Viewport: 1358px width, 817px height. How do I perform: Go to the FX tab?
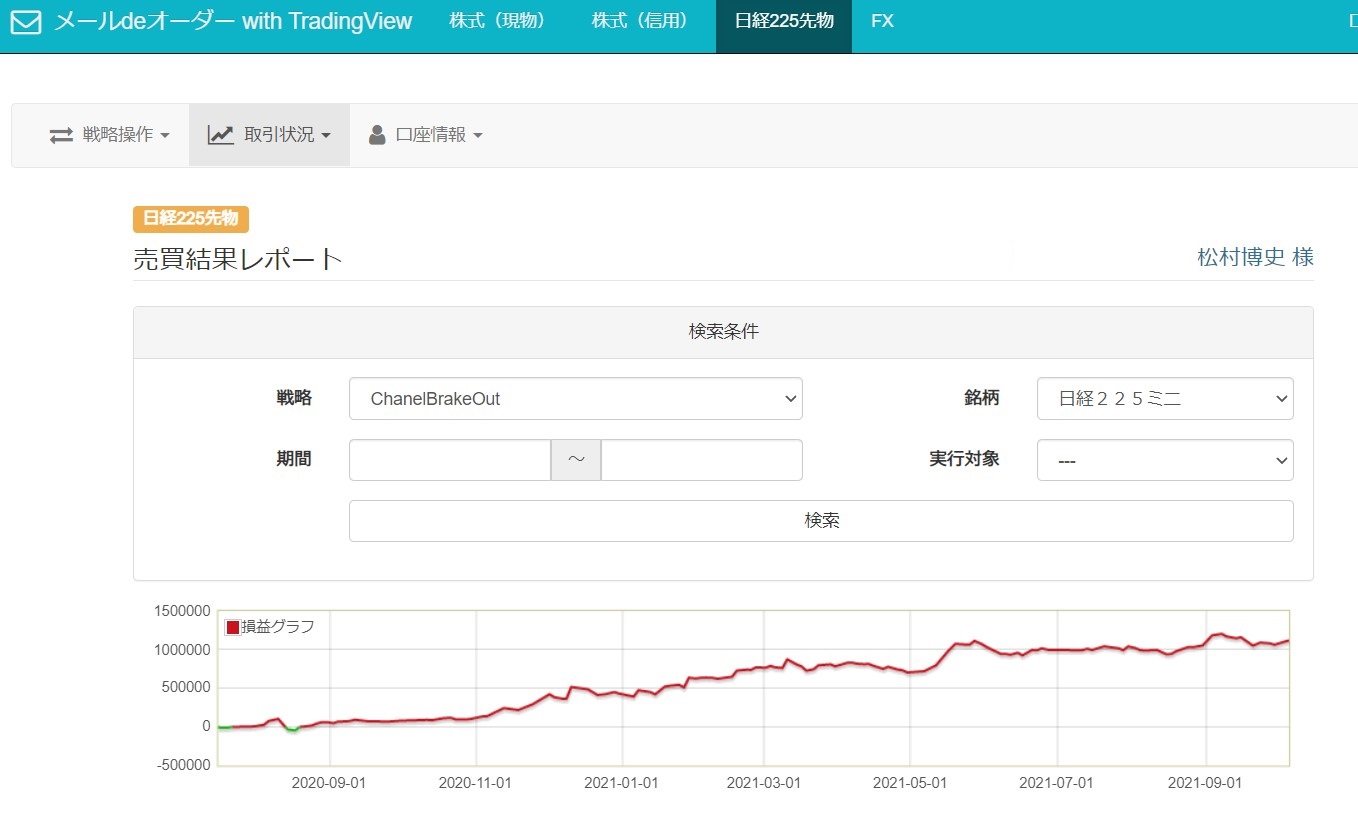point(882,21)
